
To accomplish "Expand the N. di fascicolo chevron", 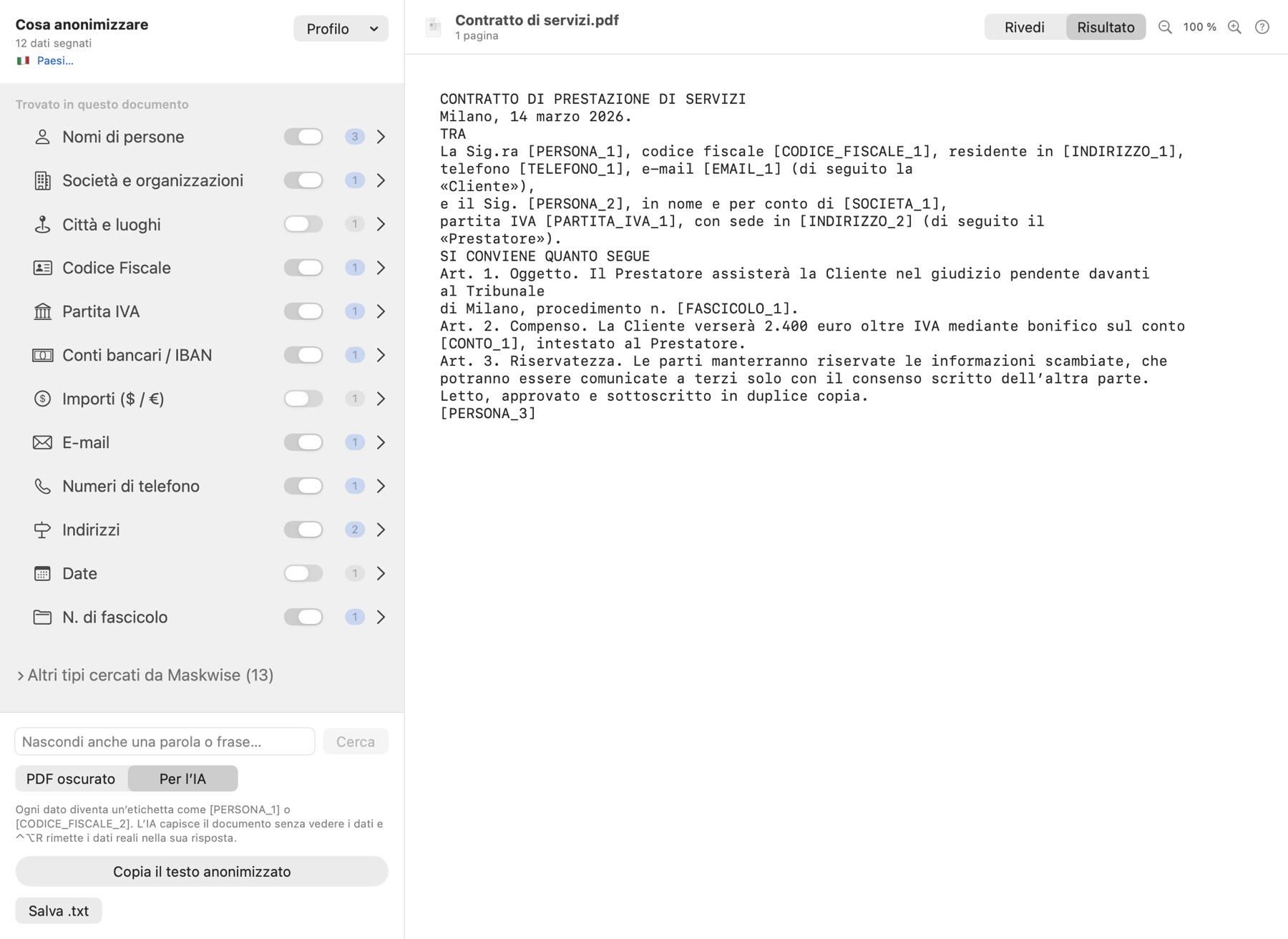I will (x=381, y=617).
